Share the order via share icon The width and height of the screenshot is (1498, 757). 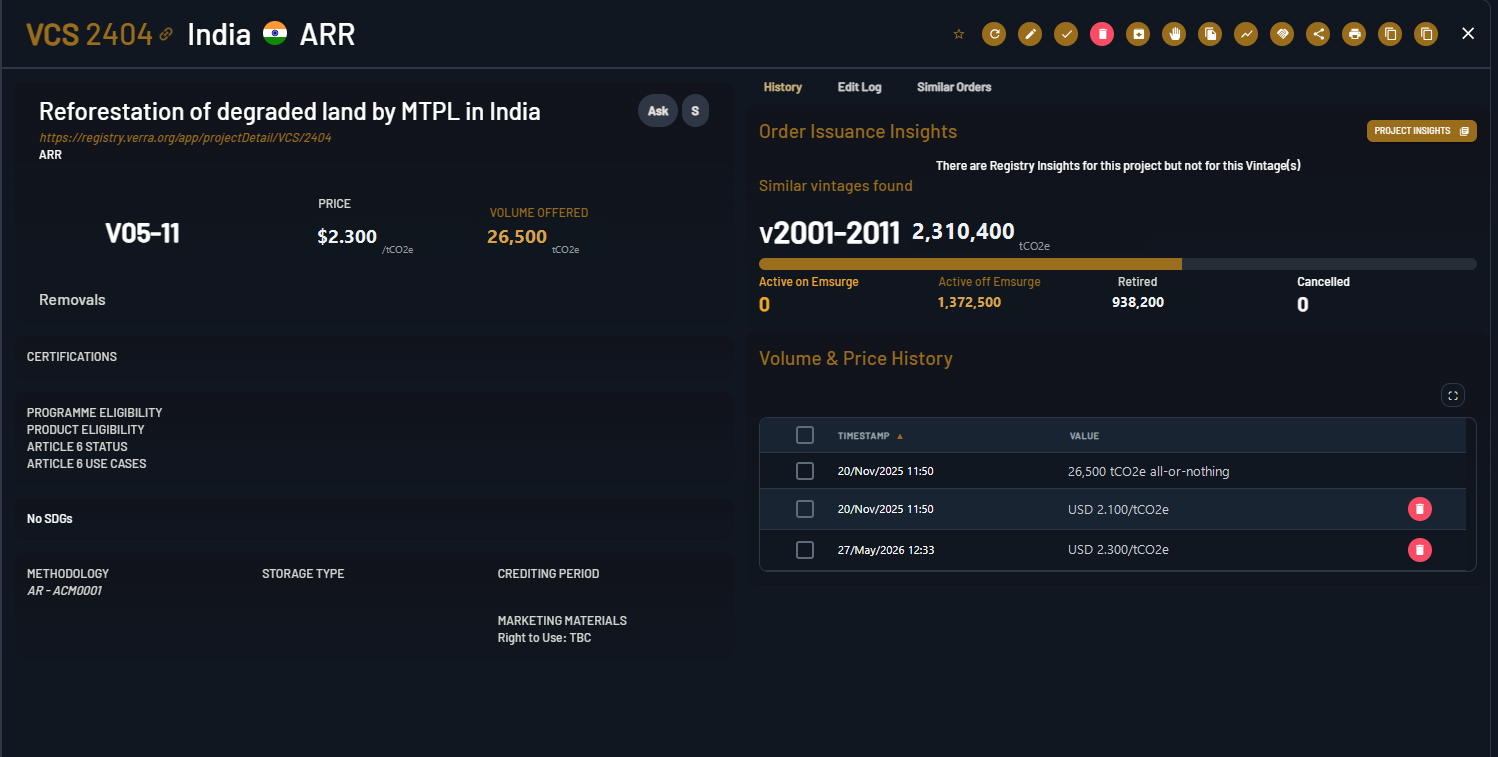1319,34
